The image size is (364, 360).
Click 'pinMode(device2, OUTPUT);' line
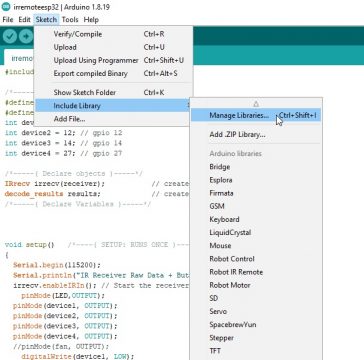point(65,316)
